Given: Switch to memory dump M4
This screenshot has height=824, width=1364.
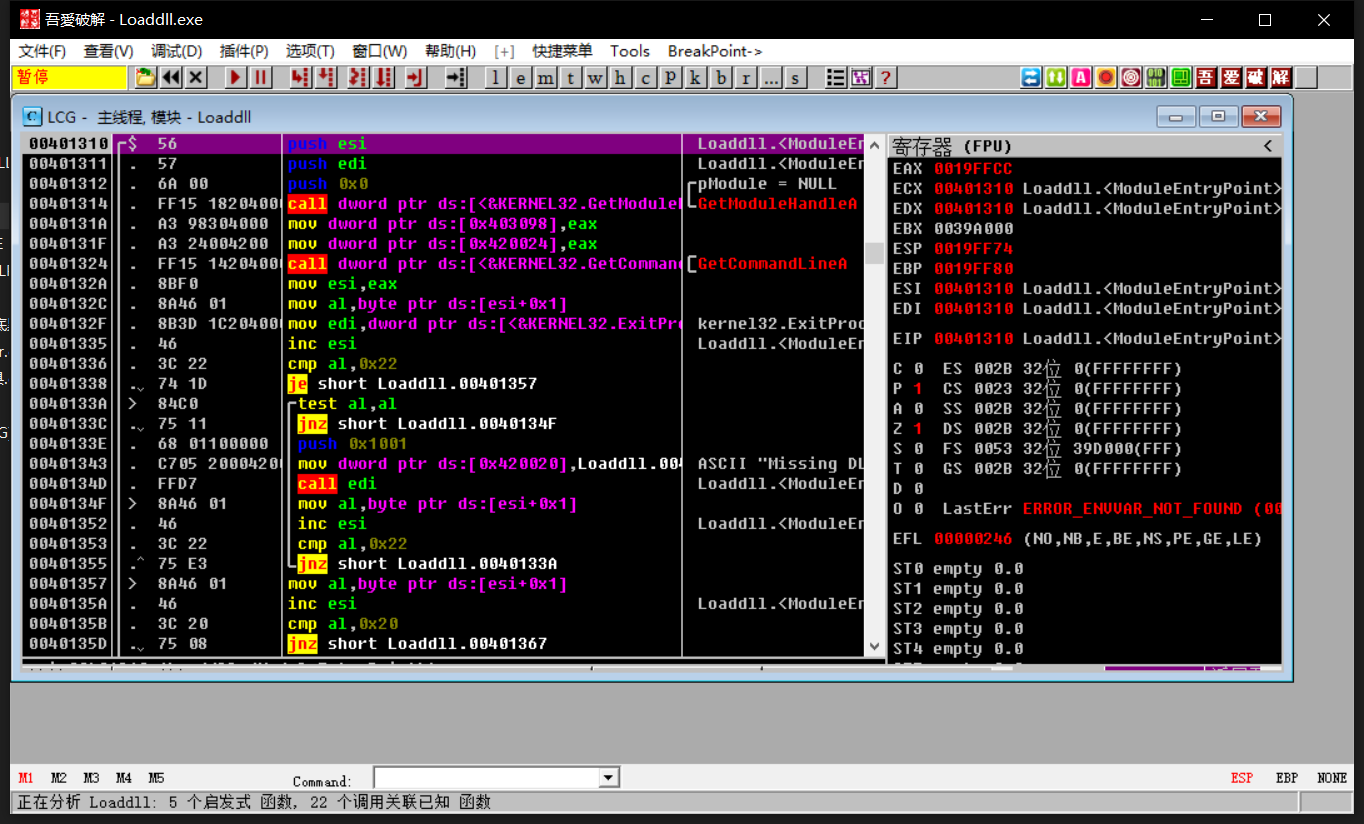Looking at the screenshot, I should click(124, 778).
